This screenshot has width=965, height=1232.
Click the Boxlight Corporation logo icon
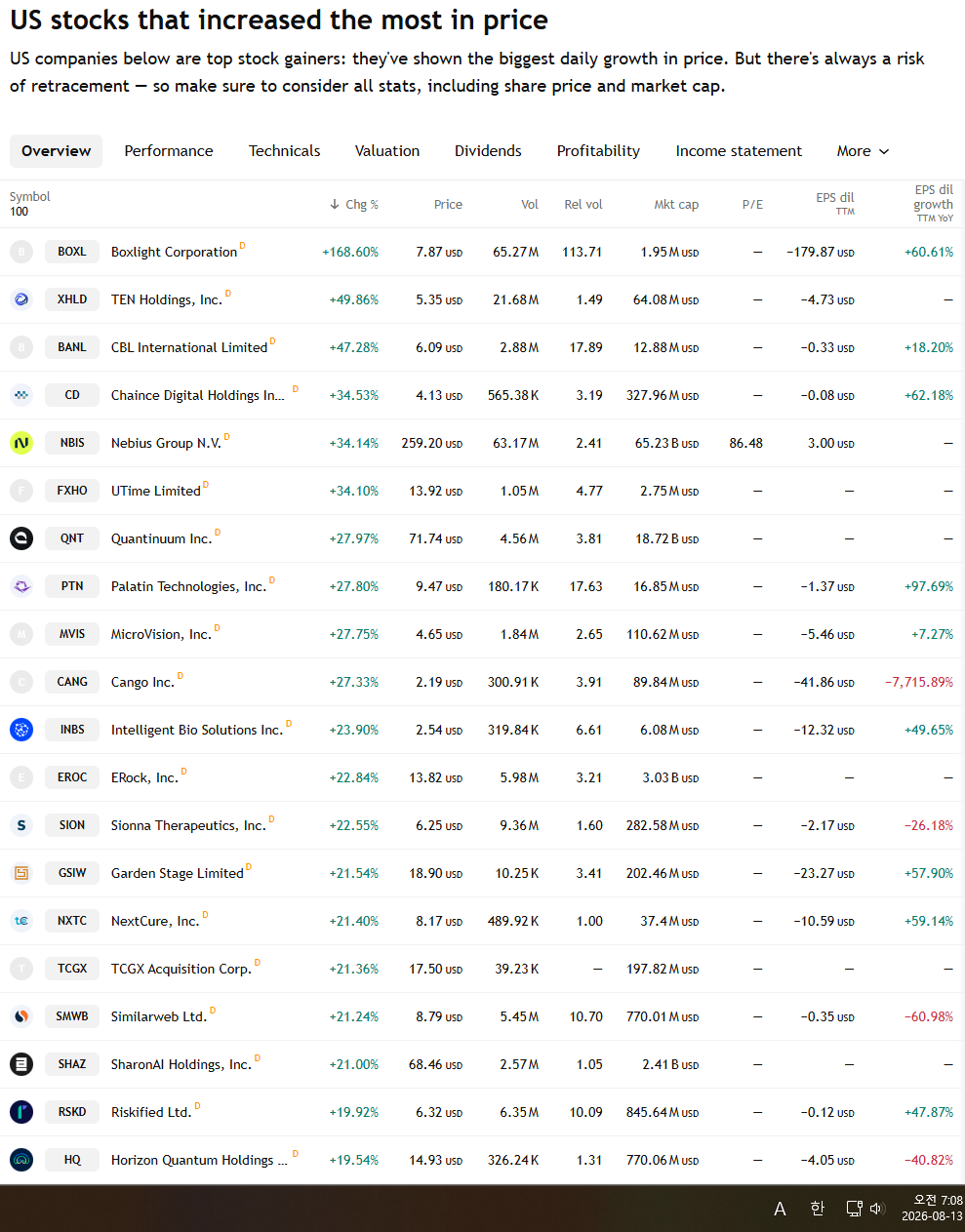pos(21,252)
